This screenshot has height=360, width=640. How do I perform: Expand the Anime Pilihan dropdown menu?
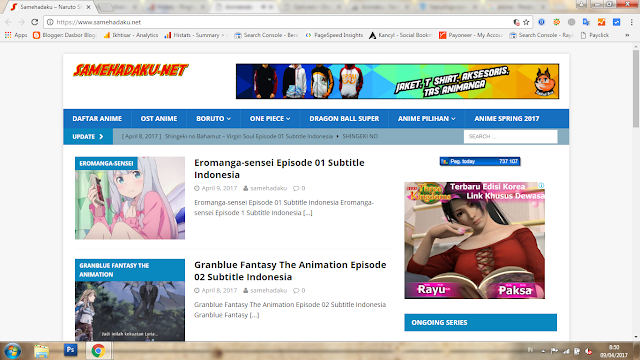point(427,118)
